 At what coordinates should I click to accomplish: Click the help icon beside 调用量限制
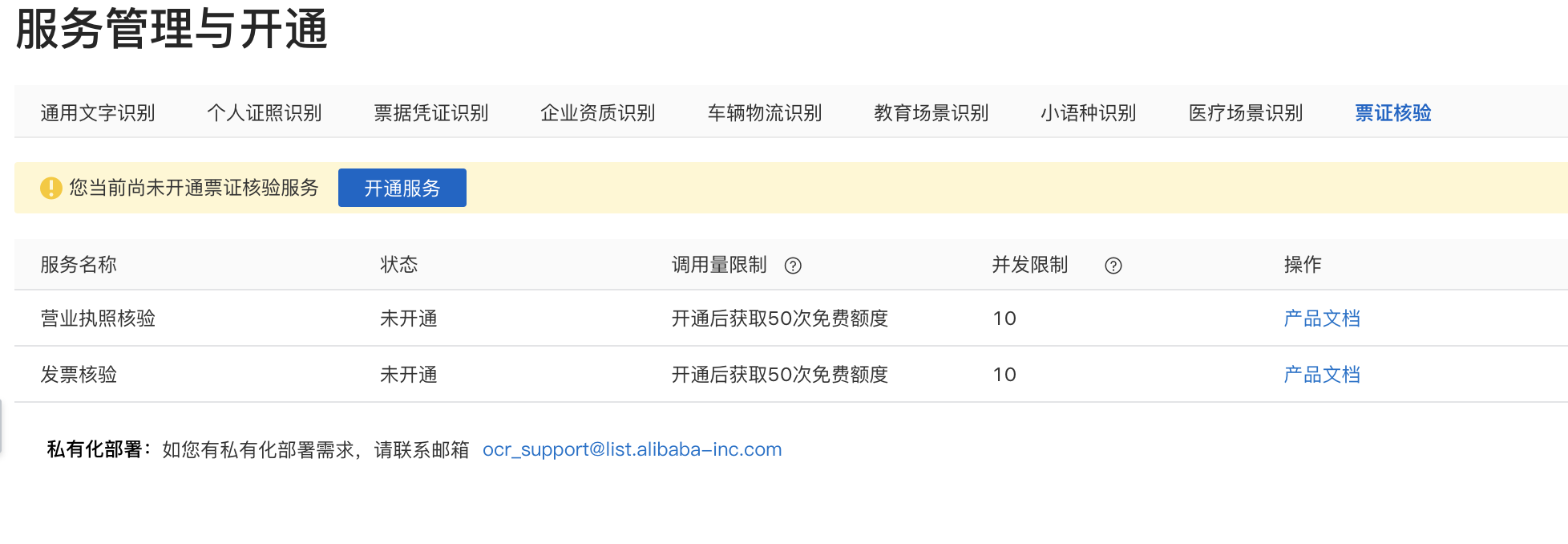pyautogui.click(x=793, y=266)
